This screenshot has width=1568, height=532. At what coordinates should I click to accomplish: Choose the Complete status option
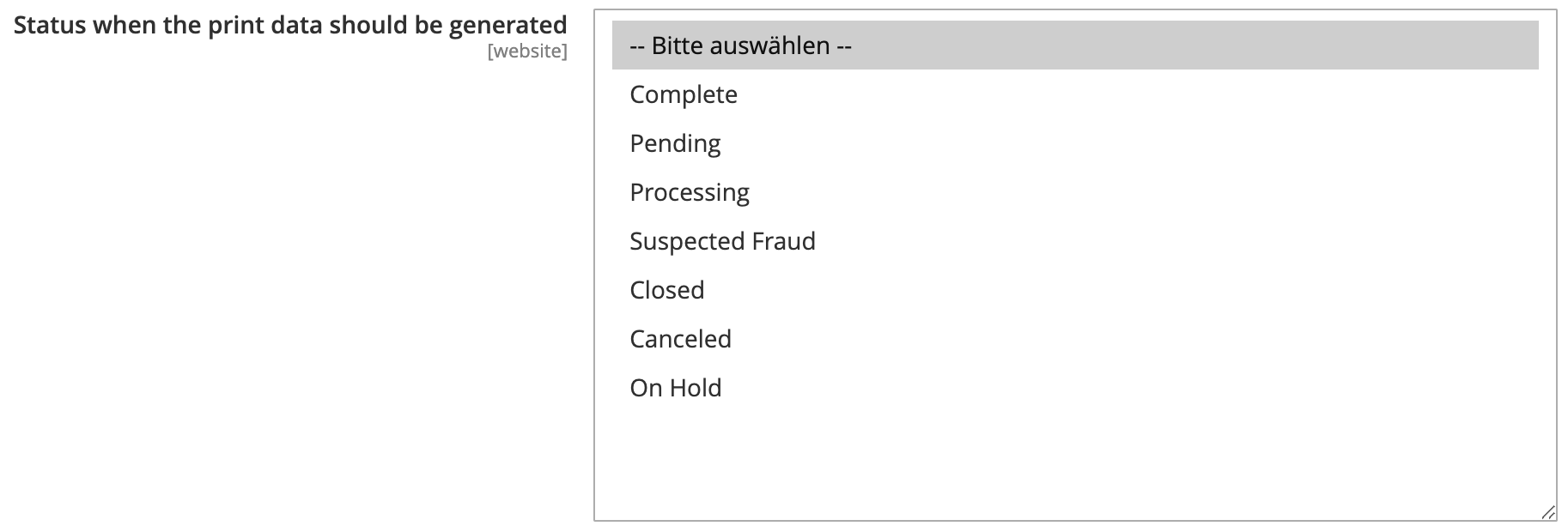684,95
